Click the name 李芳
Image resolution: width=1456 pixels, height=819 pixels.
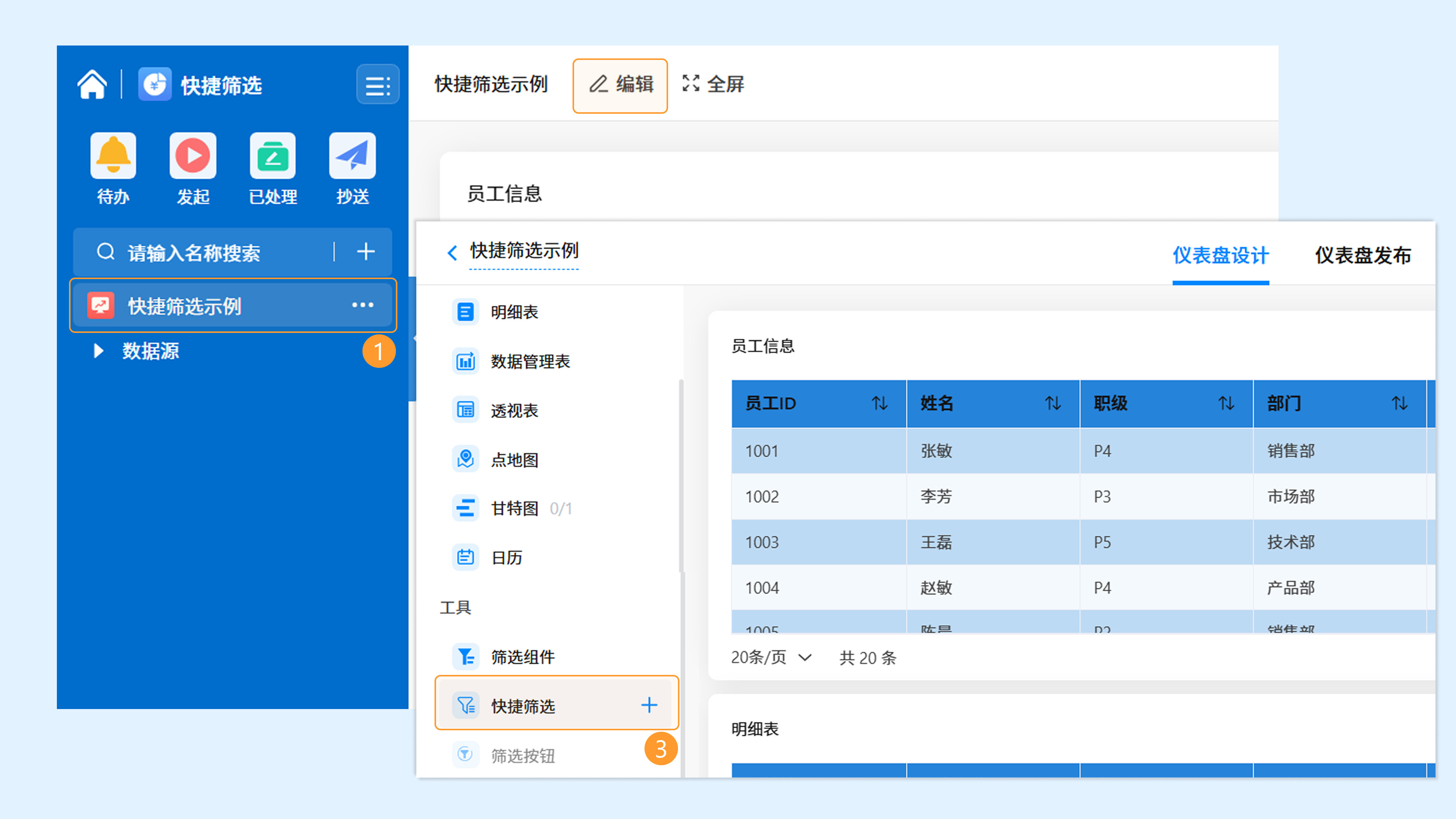click(937, 497)
